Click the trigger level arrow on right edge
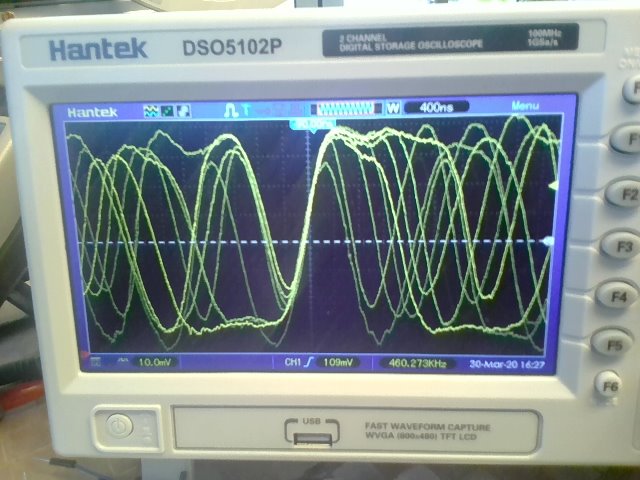Image resolution: width=640 pixels, height=480 pixels. click(554, 186)
